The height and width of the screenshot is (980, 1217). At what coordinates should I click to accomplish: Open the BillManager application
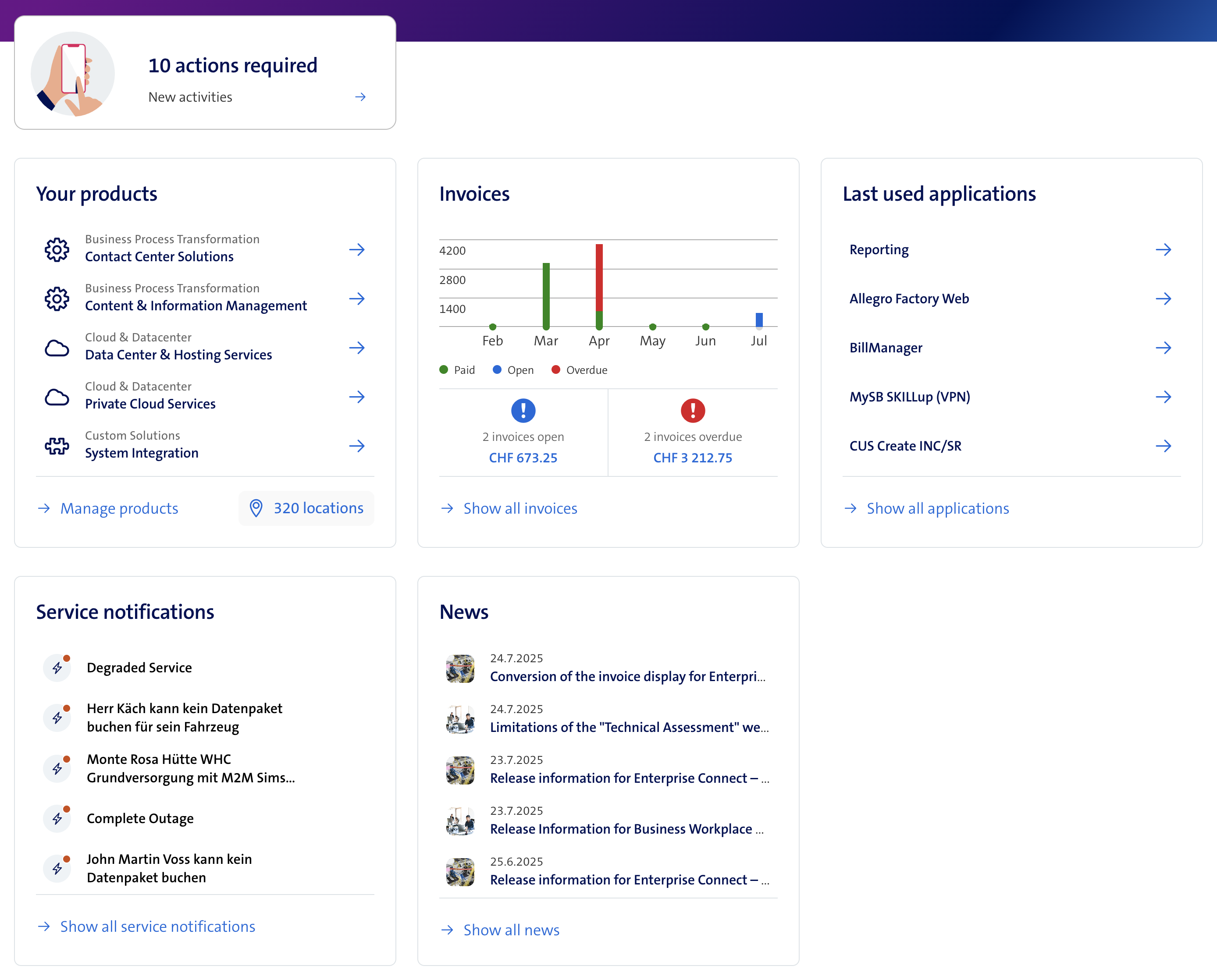[x=886, y=348]
